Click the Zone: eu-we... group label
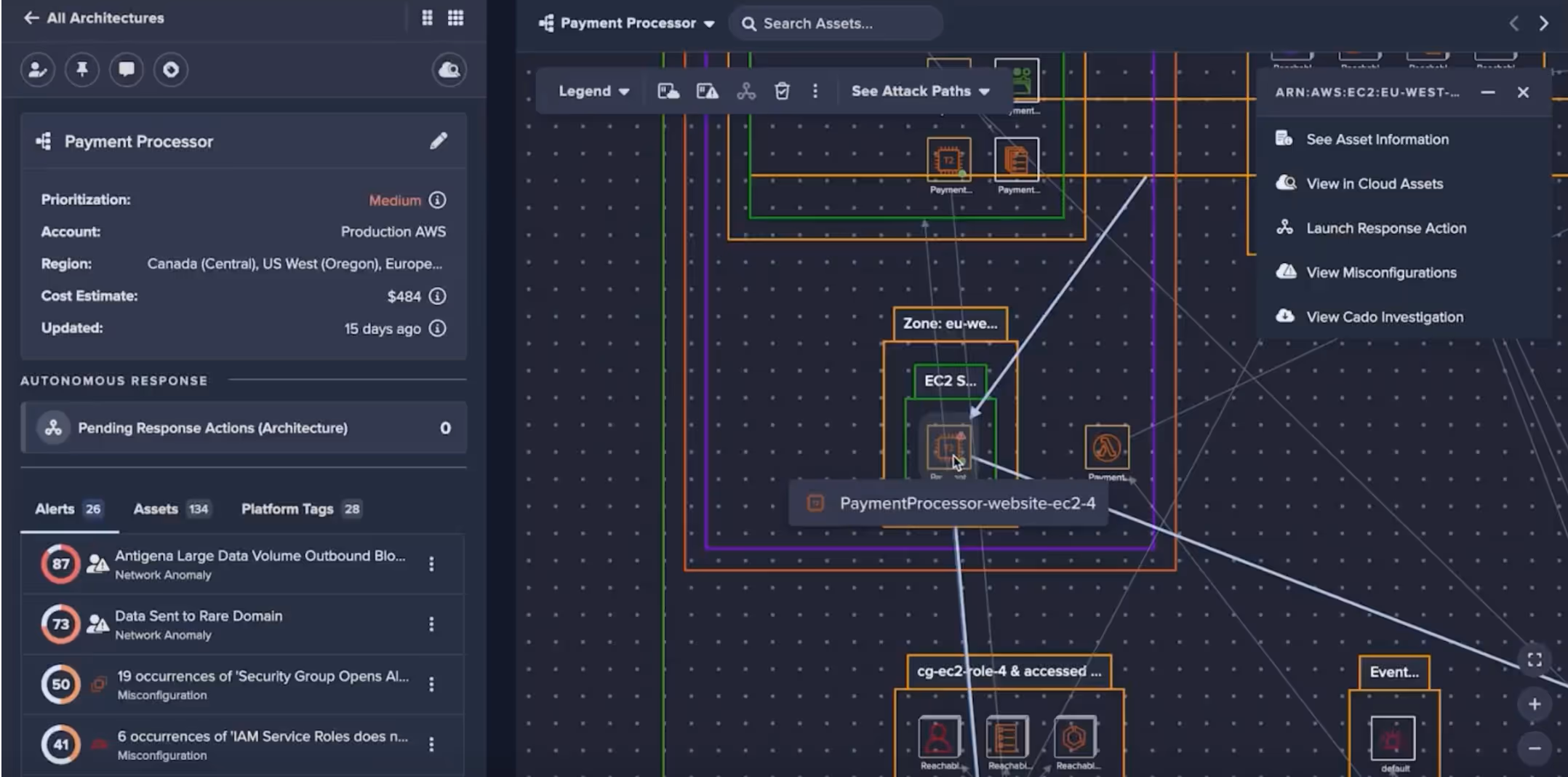Image resolution: width=1568 pixels, height=777 pixels. (x=950, y=323)
